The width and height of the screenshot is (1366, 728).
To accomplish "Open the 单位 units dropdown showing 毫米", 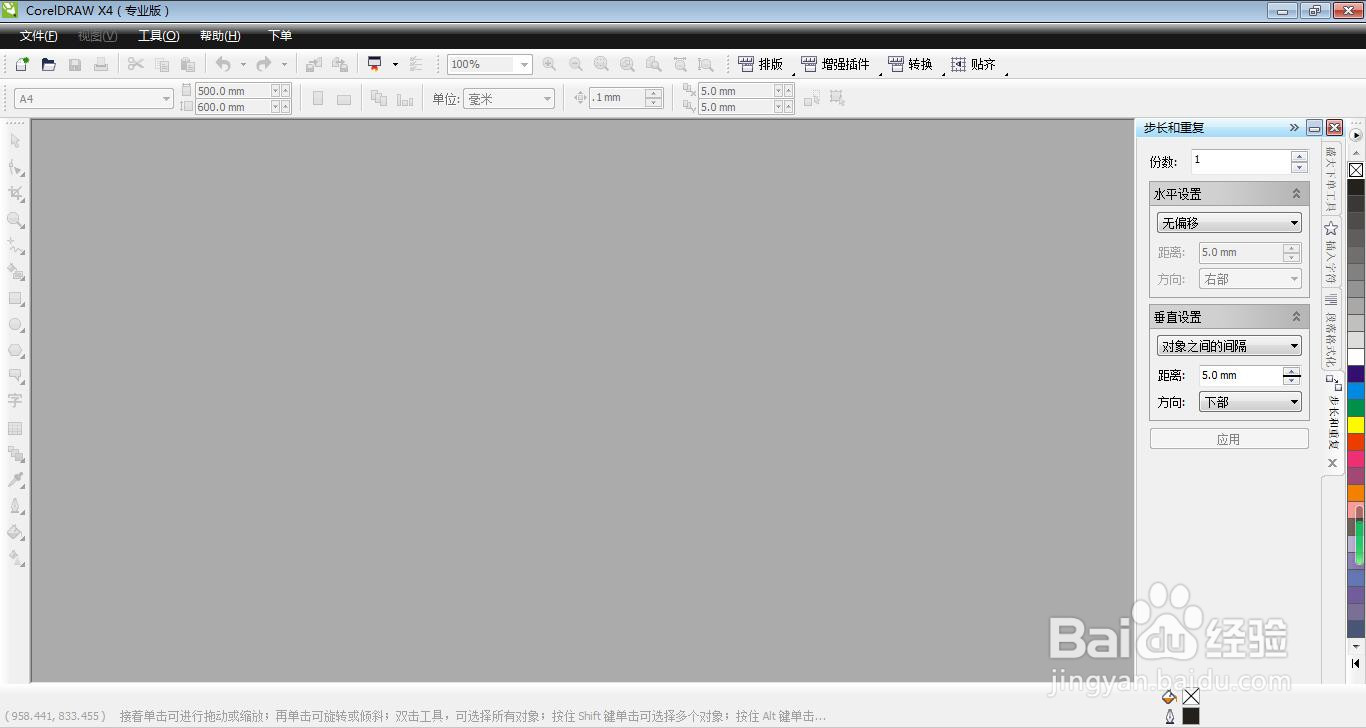I will point(545,98).
